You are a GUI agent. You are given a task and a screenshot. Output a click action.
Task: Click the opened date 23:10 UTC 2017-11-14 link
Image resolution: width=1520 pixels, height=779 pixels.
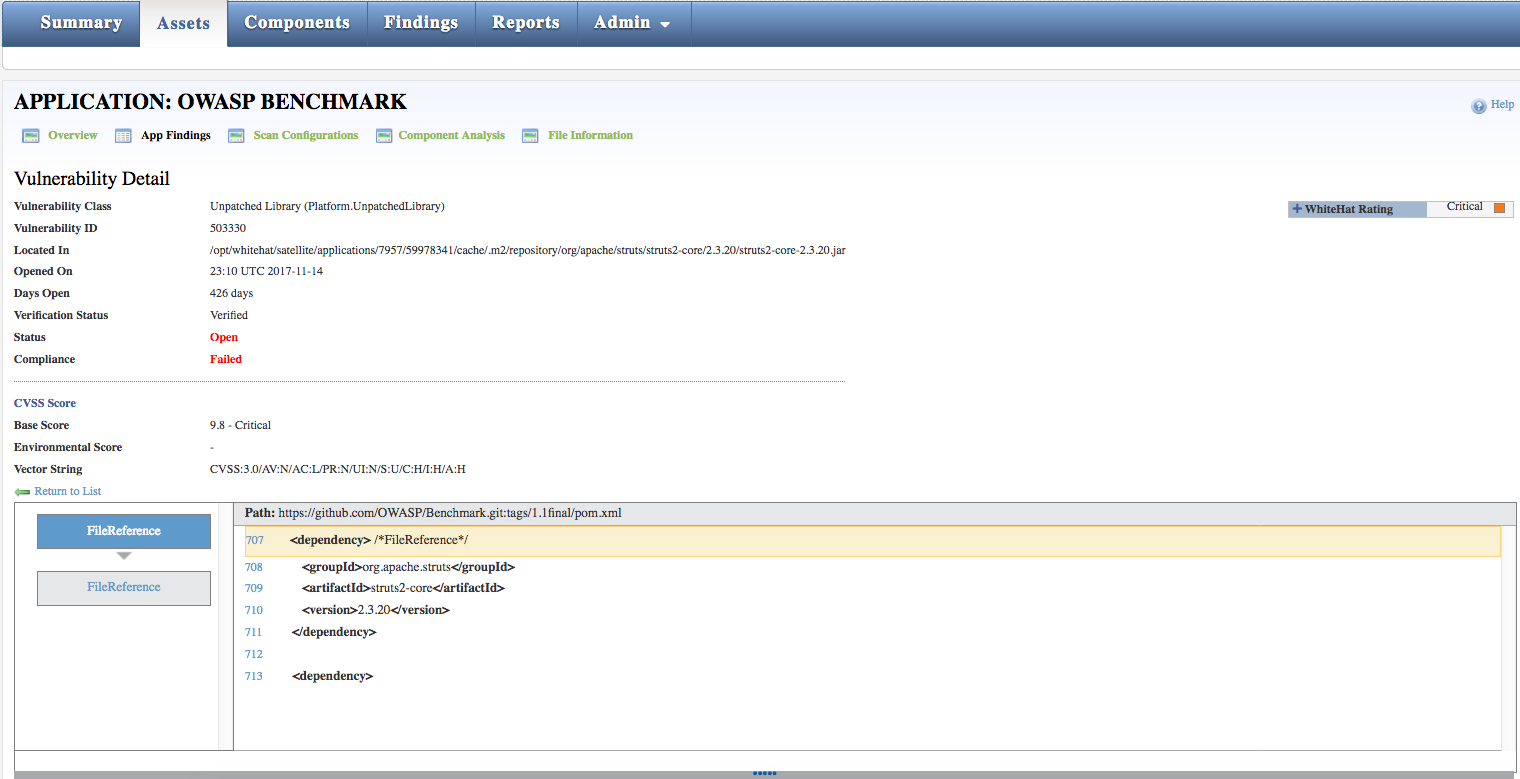pyautogui.click(x=266, y=271)
